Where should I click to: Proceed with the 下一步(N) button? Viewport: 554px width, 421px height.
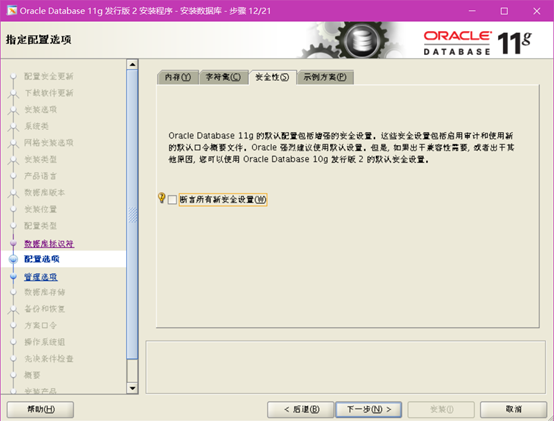coord(369,409)
